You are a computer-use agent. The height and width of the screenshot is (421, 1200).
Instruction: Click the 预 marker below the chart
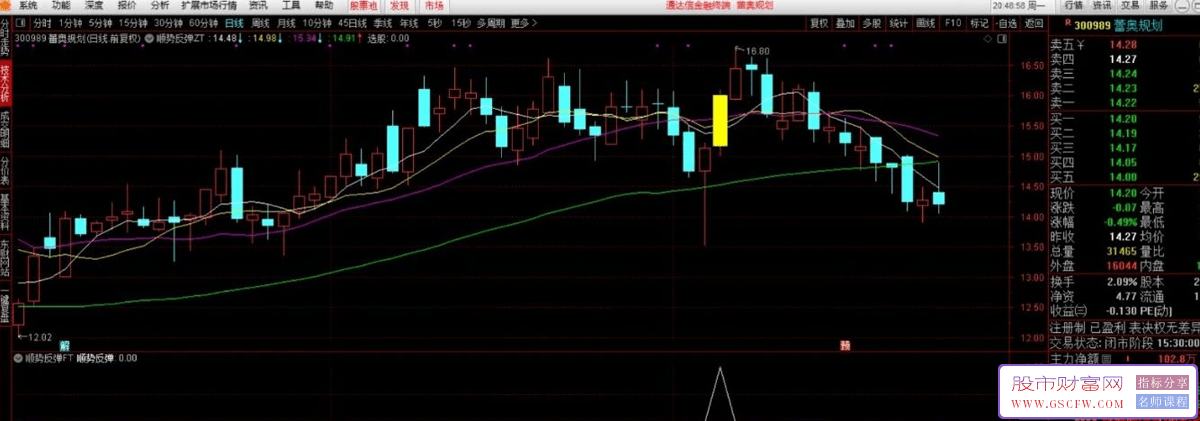pos(845,345)
